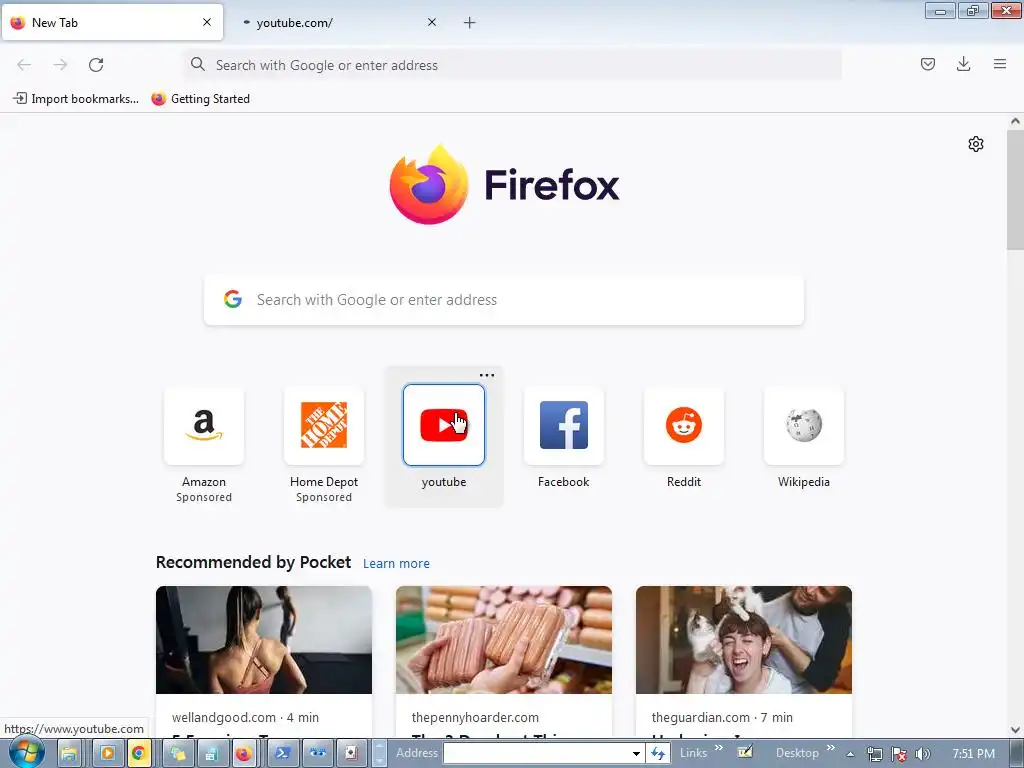The height and width of the screenshot is (768, 1024).
Task: Open new tab page settings gear
Action: 976,144
